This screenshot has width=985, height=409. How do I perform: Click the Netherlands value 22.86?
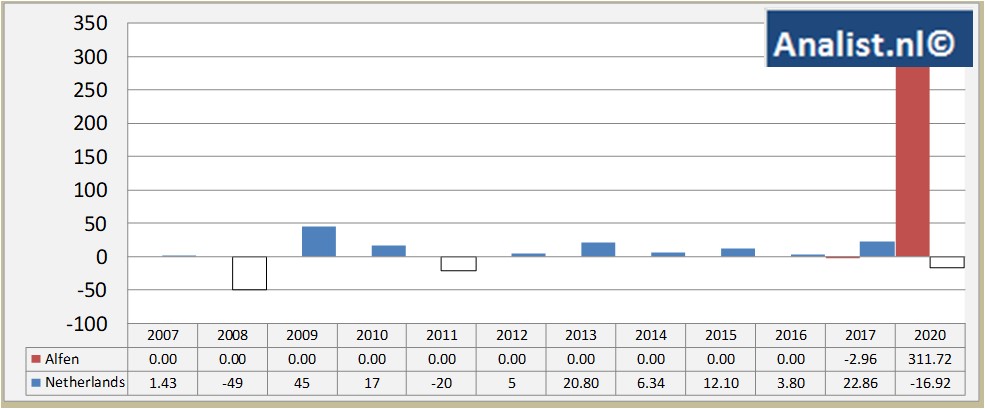860,383
